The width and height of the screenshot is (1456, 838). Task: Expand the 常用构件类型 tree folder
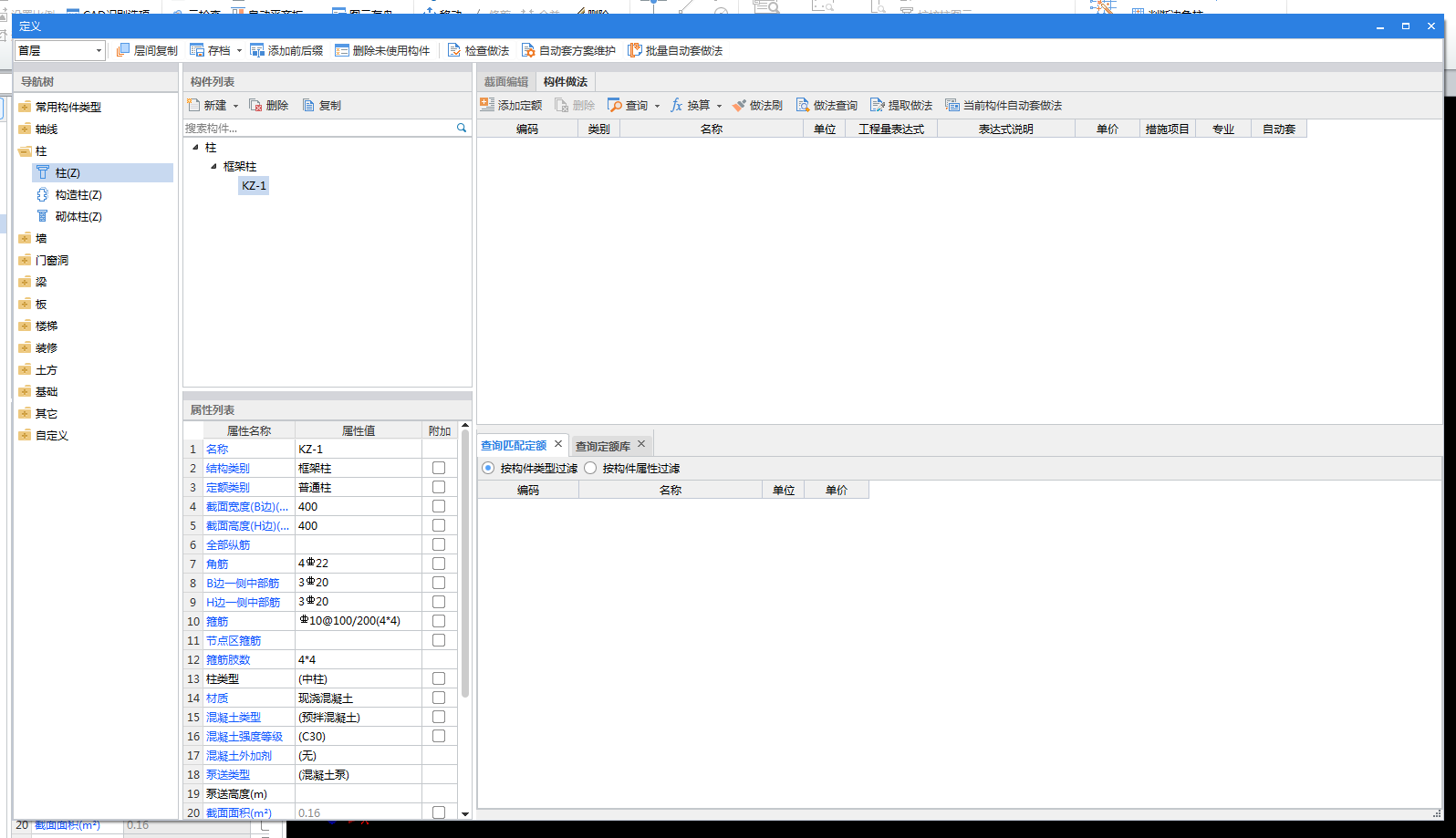25,107
